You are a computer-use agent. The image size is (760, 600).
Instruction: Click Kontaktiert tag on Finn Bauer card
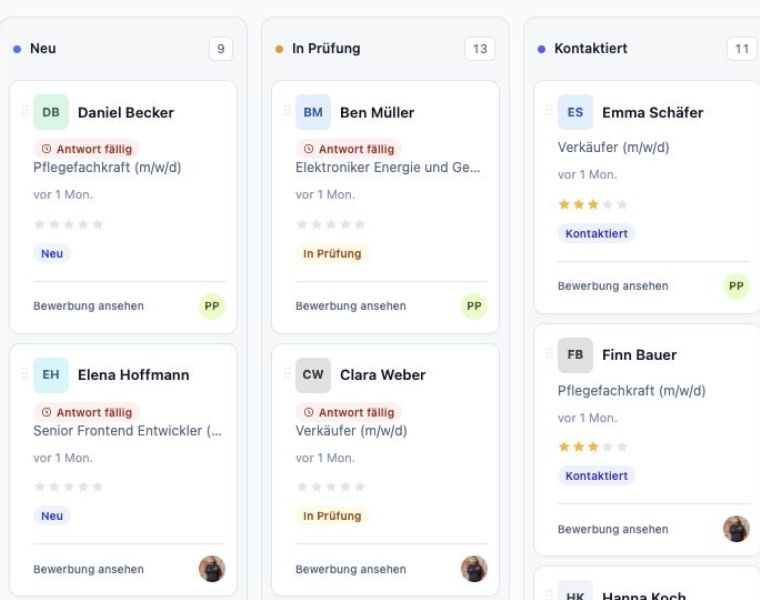(596, 476)
